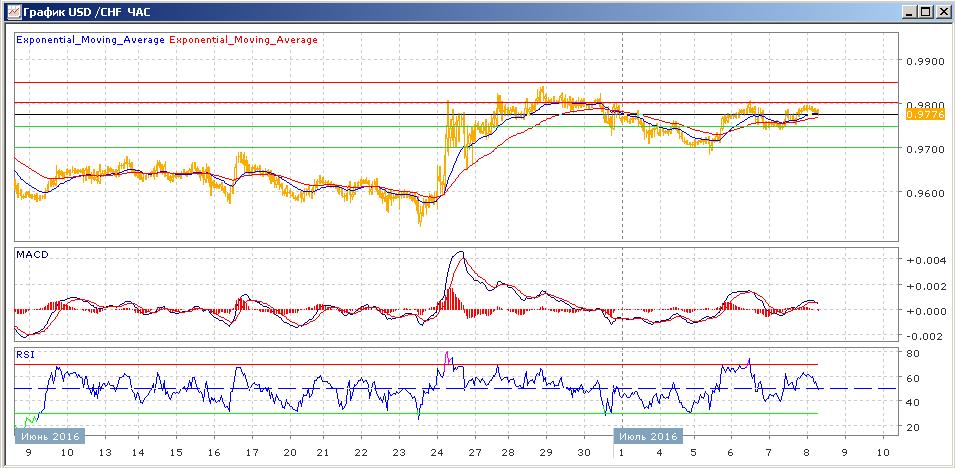Click date label 14 on time axis
The image size is (955, 468).
[138, 453]
